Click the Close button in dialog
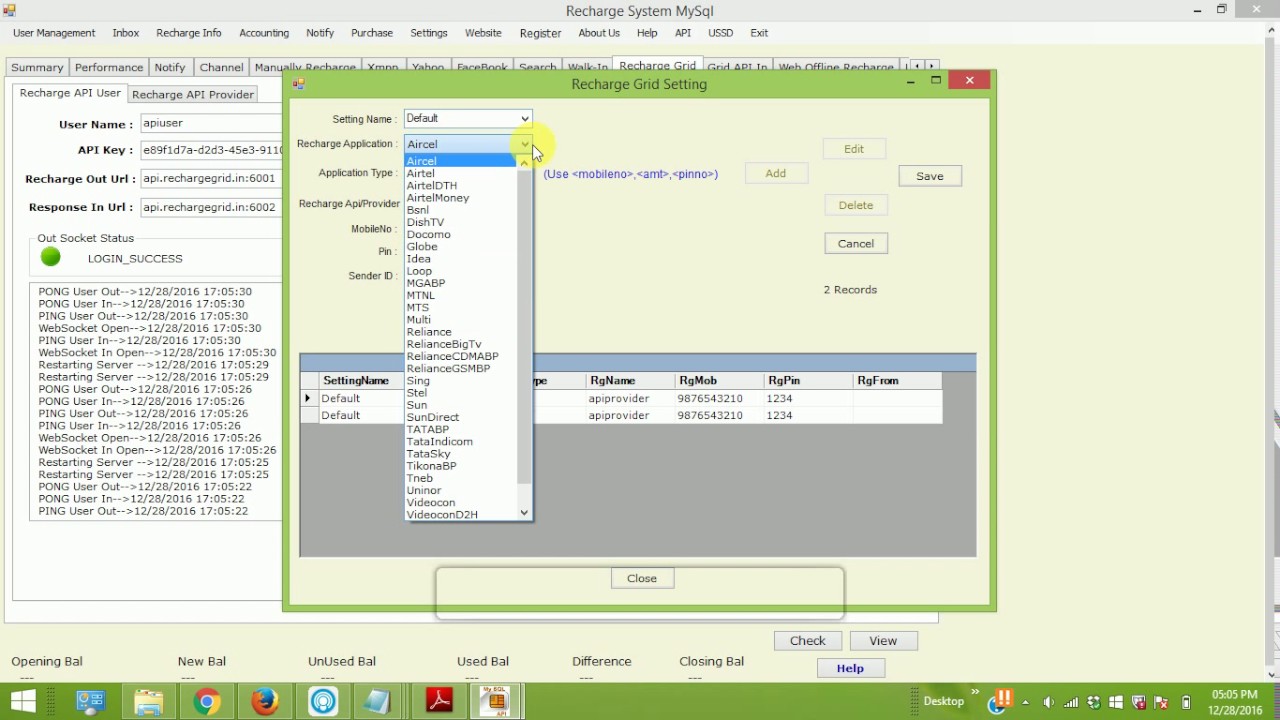1280x720 pixels. click(642, 578)
